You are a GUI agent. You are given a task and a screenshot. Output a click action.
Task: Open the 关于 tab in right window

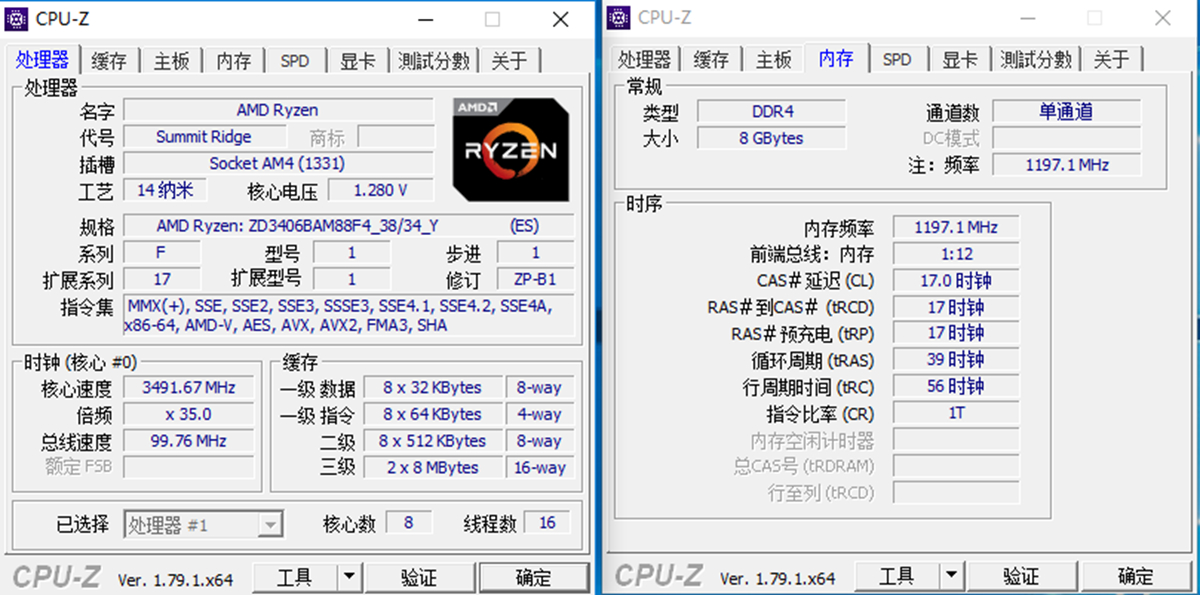click(x=1111, y=58)
